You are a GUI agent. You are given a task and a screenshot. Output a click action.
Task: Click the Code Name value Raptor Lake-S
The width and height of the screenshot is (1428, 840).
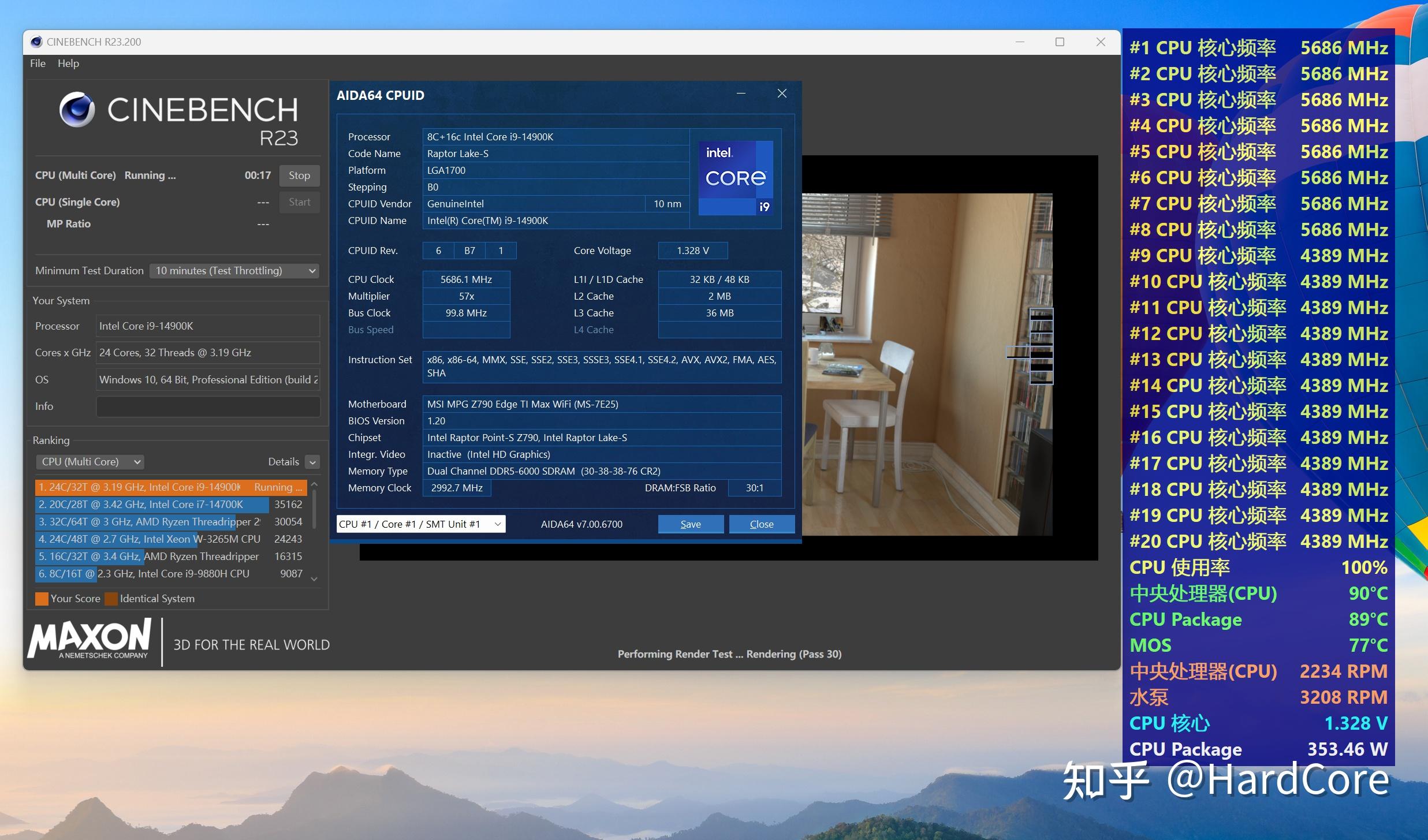(x=556, y=154)
